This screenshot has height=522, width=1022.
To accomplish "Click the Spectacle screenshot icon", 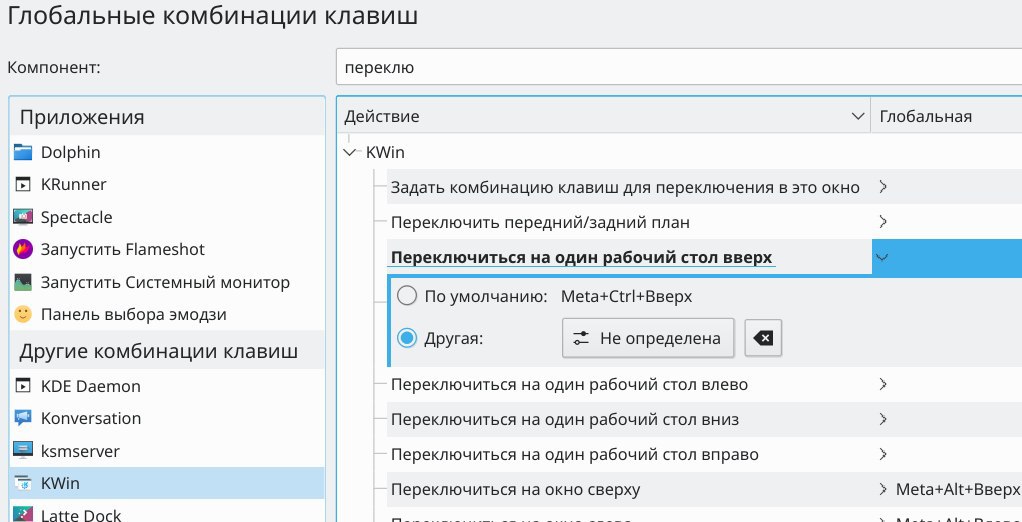I will point(23,217).
